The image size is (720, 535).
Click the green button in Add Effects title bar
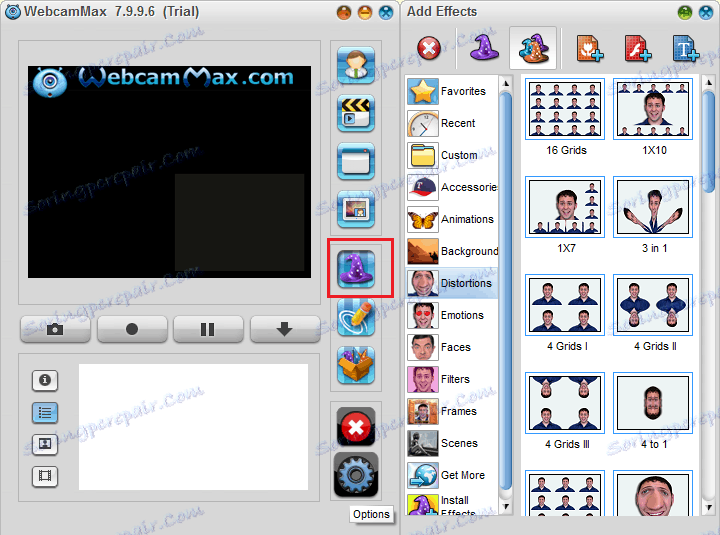(x=685, y=12)
